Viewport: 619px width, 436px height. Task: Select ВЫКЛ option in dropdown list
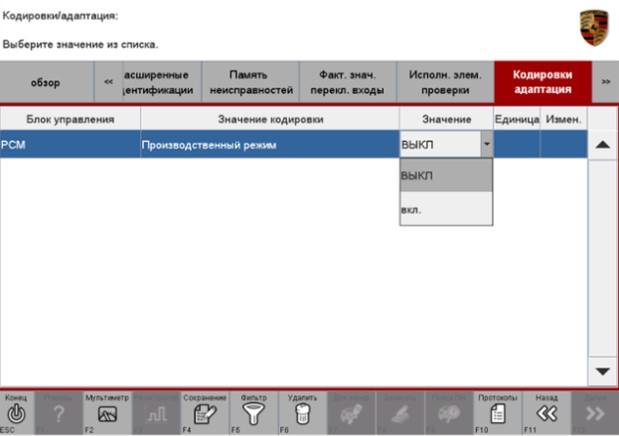445,176
